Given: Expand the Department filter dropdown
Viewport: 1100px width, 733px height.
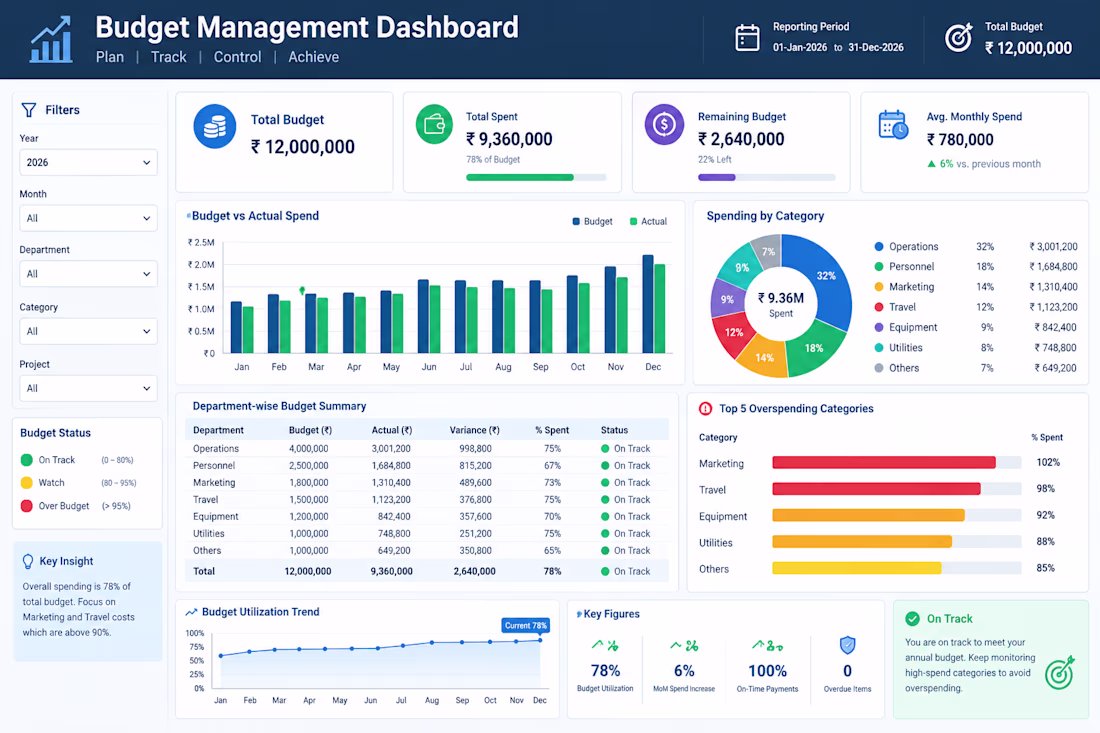Looking at the screenshot, I should pos(88,274).
